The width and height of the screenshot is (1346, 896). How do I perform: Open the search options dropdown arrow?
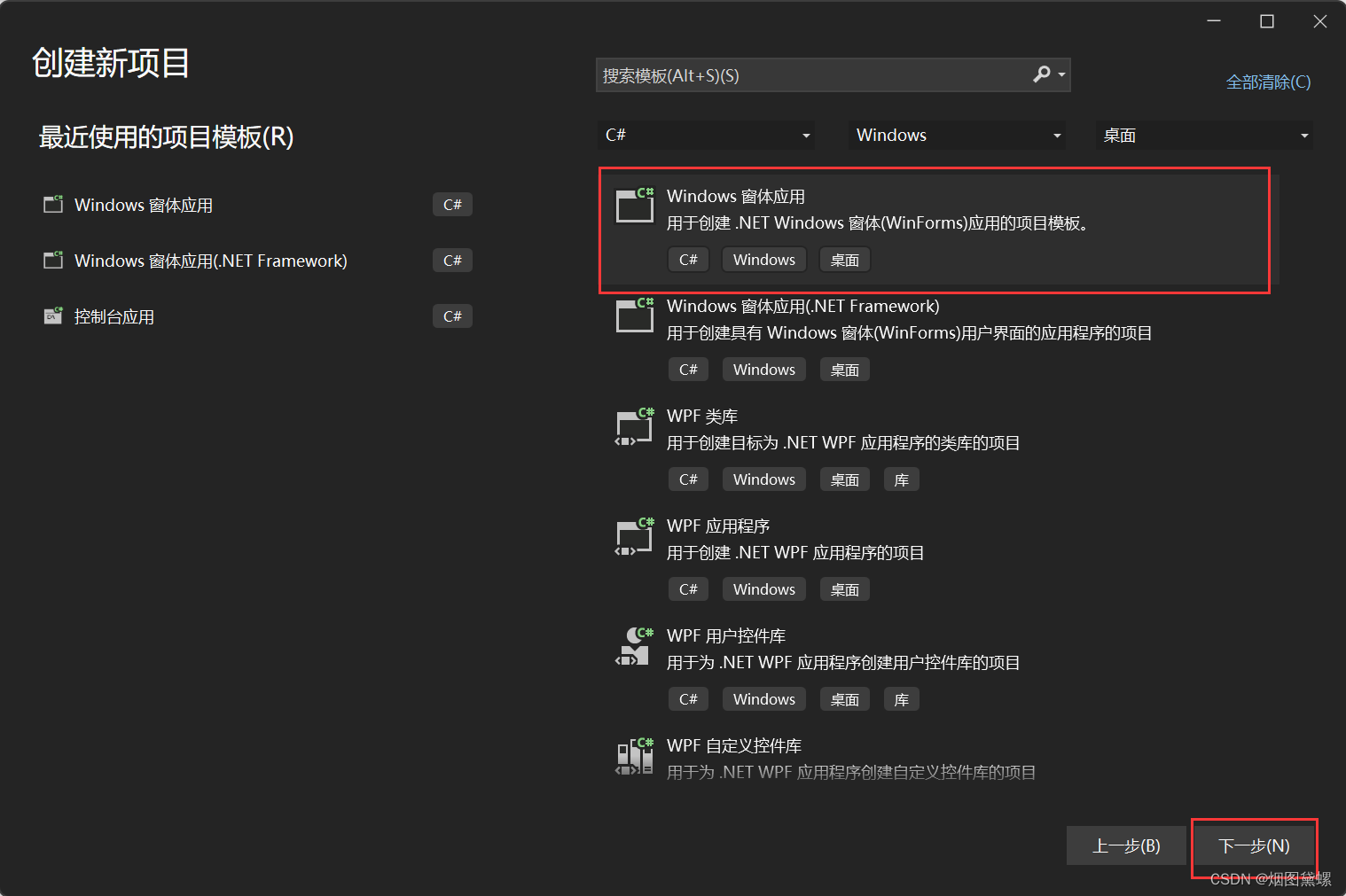pyautogui.click(x=1061, y=75)
